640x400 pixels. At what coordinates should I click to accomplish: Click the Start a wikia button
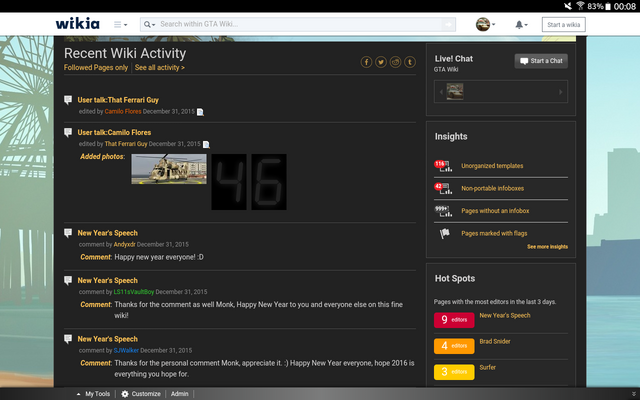[x=563, y=24]
